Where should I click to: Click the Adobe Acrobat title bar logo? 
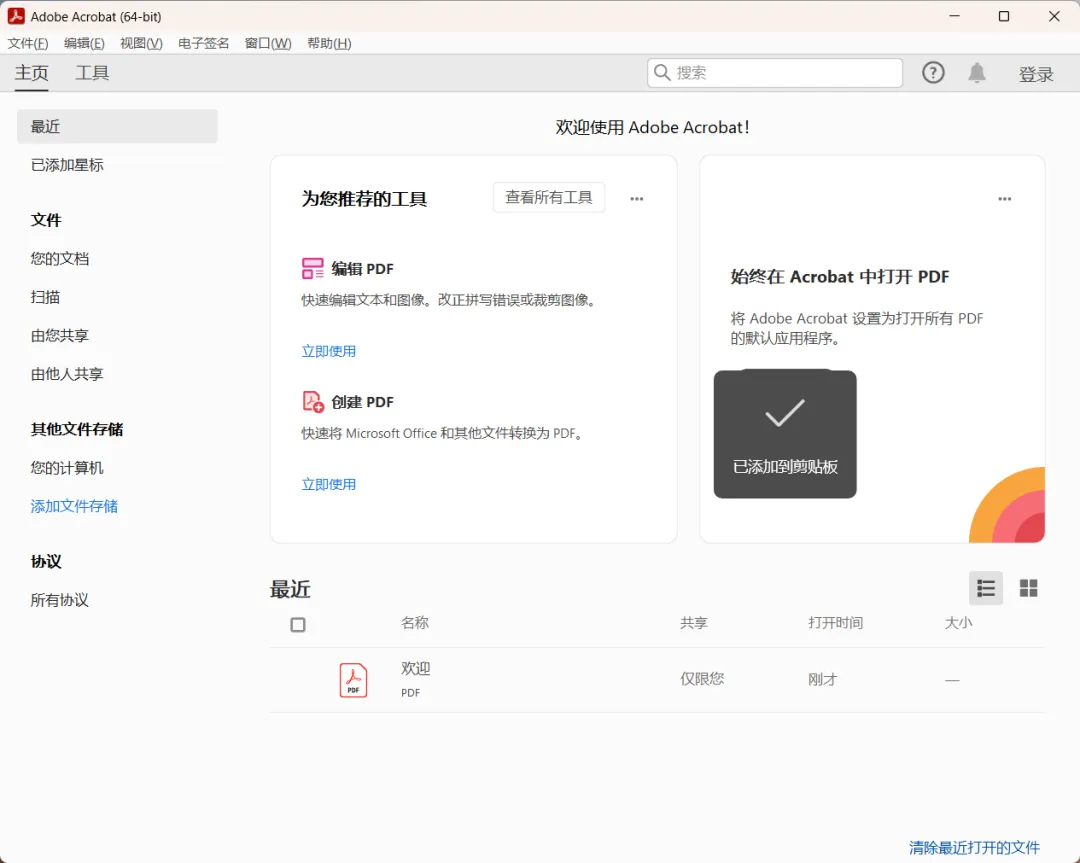[x=16, y=16]
